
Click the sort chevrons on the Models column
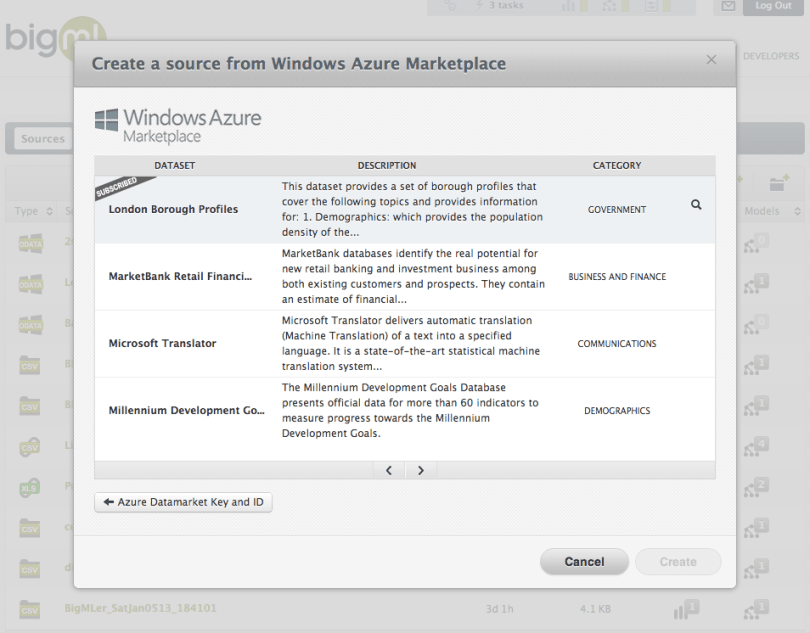(x=798, y=211)
